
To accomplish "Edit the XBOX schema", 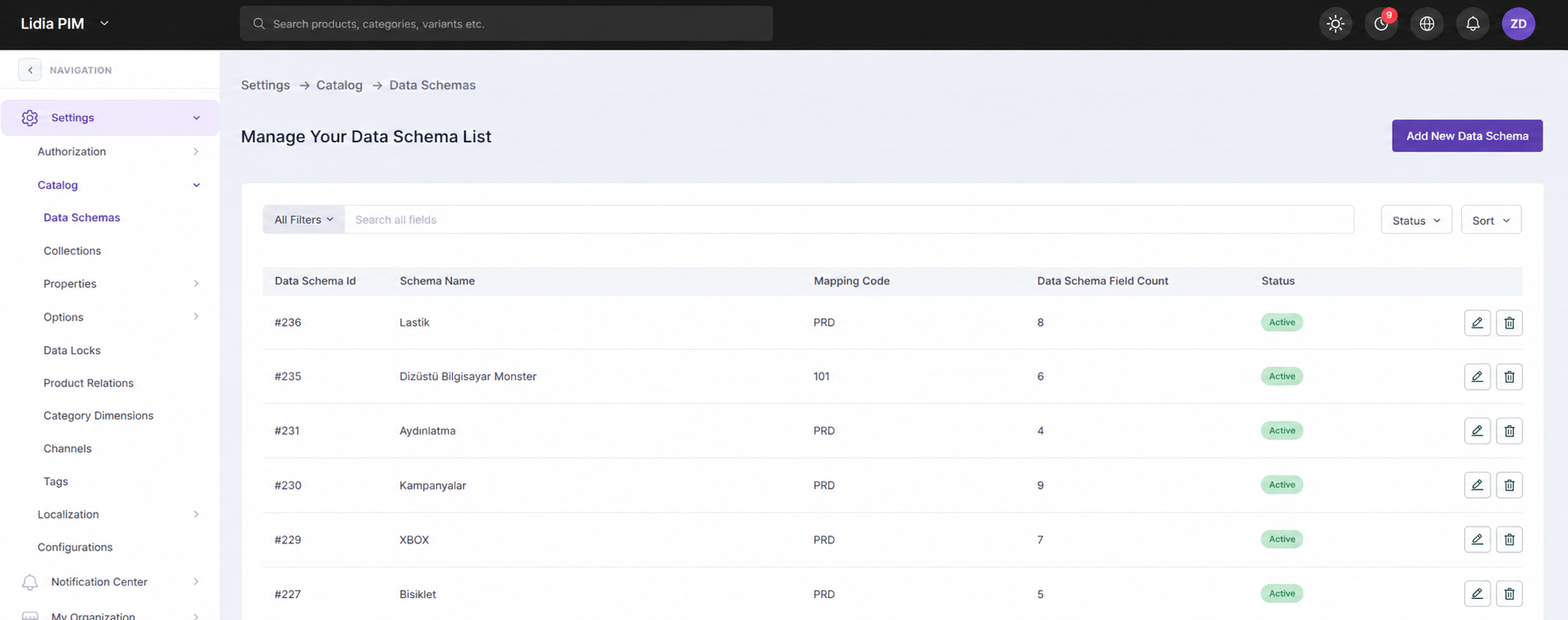I will point(1477,539).
